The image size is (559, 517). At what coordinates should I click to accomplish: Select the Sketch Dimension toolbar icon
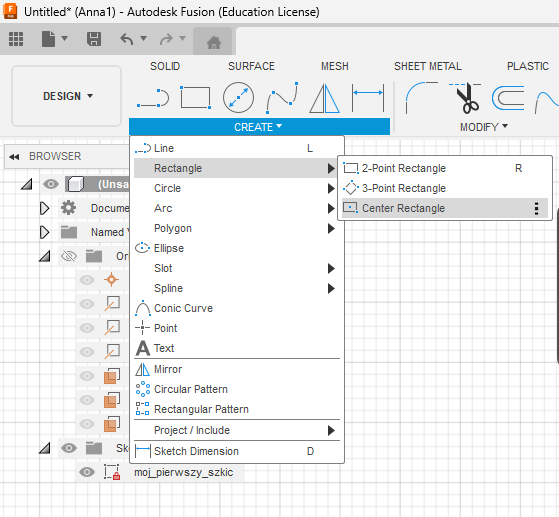pos(368,98)
